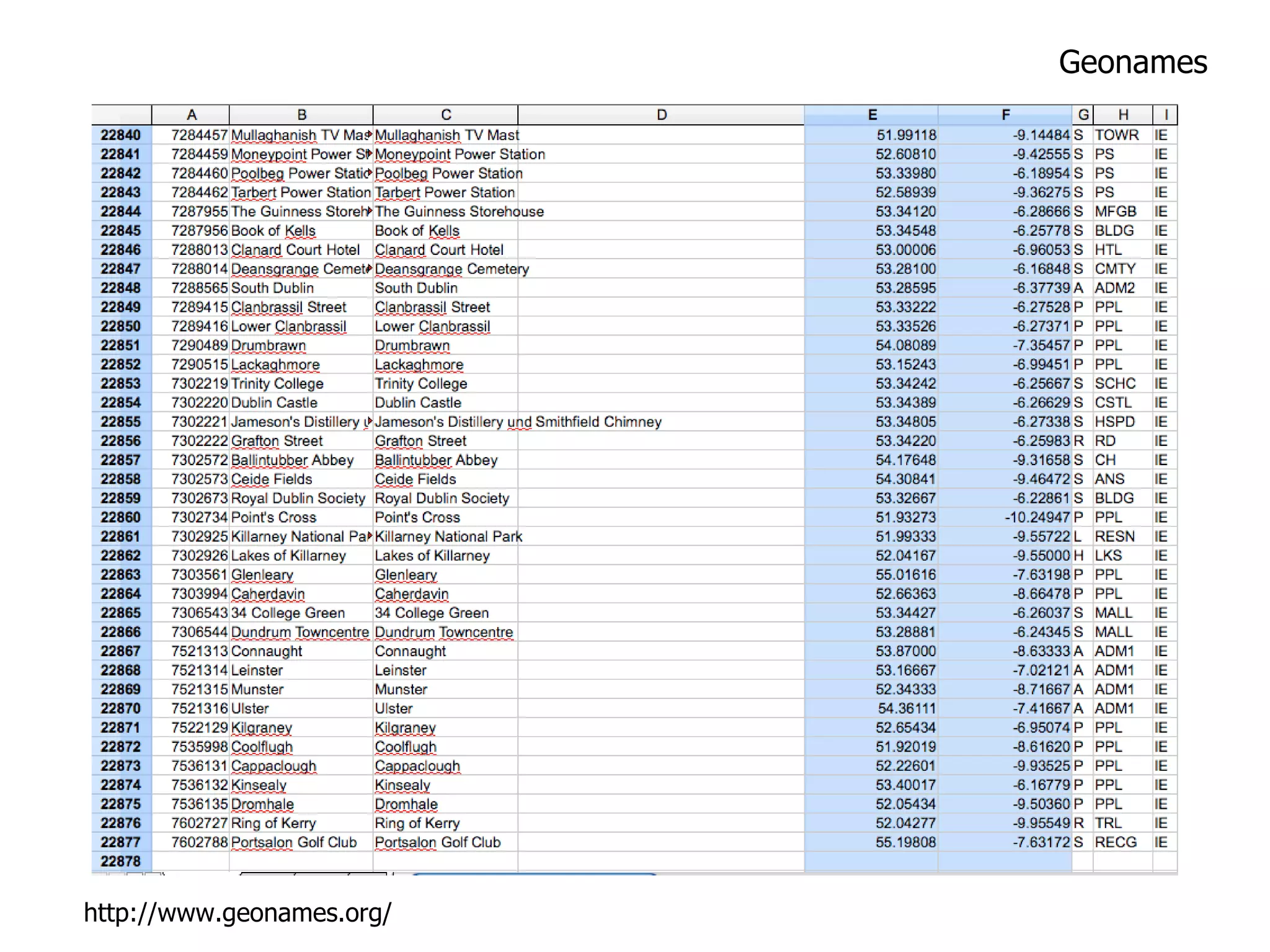Select highlighted column E header
The image size is (1270, 952).
coord(871,115)
